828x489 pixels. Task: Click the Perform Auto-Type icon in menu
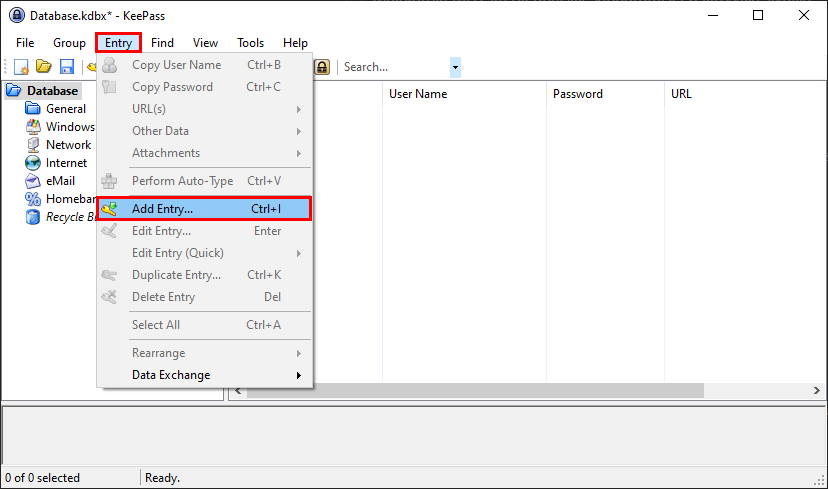point(109,181)
